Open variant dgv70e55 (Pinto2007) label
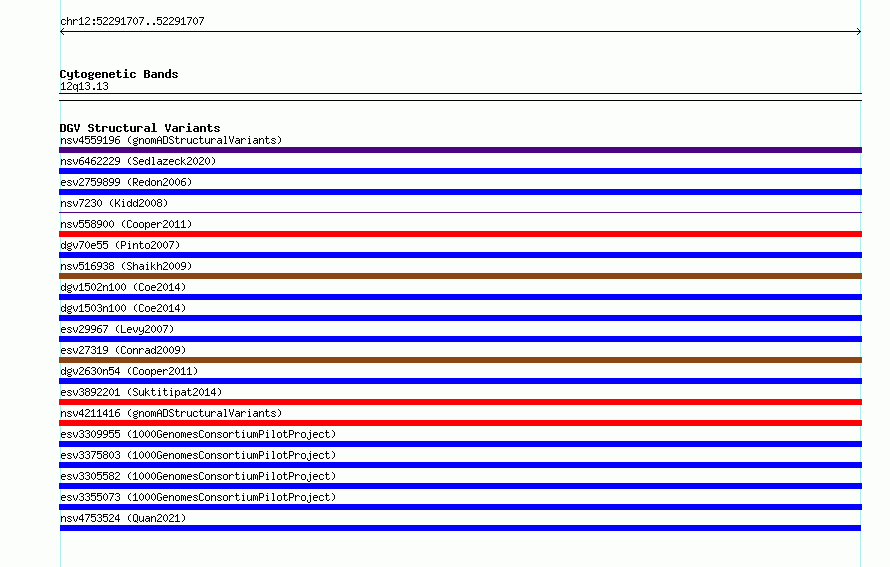This screenshot has height=567, width=890. [120, 245]
